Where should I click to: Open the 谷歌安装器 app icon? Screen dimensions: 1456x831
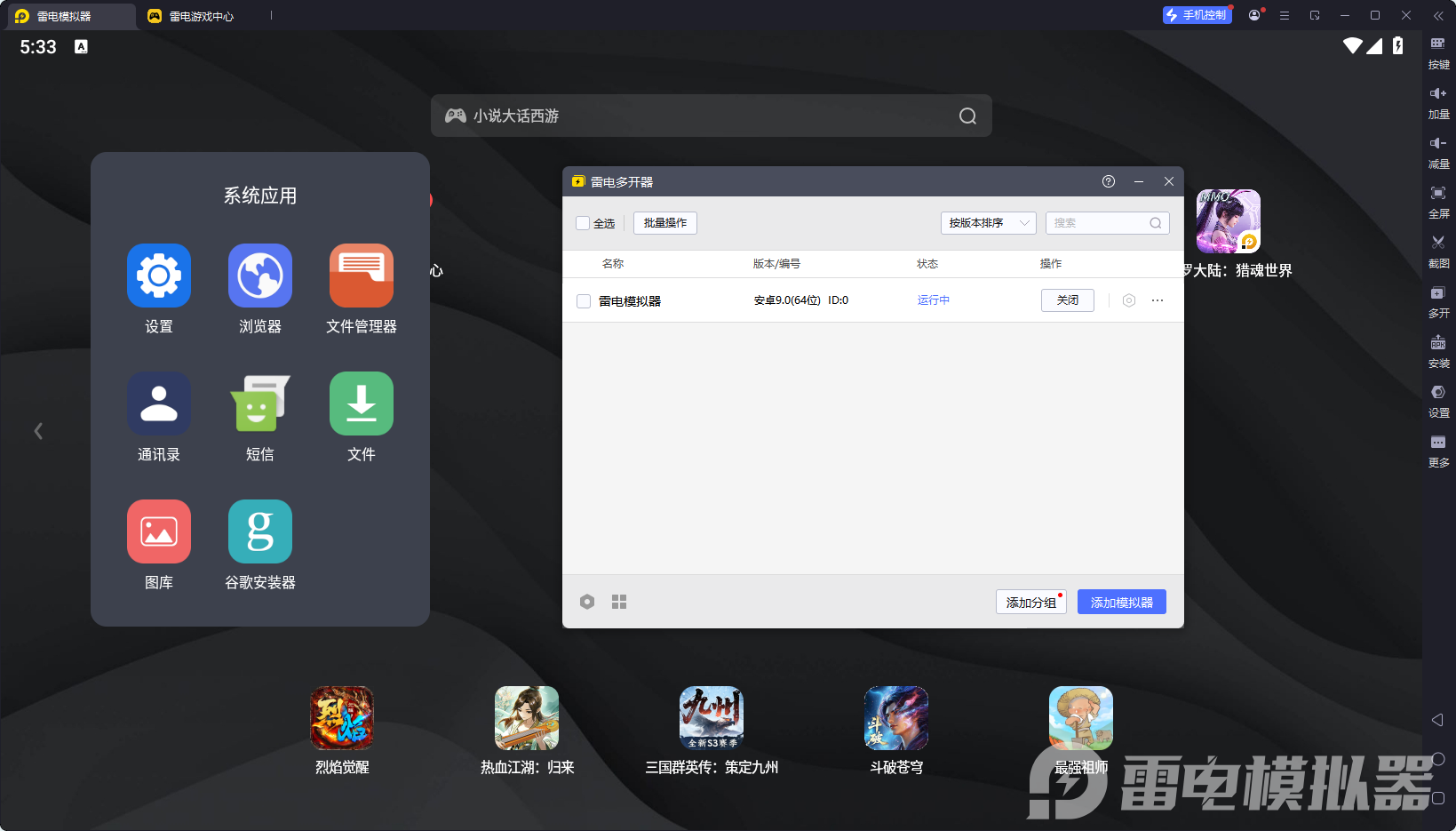[x=260, y=531]
